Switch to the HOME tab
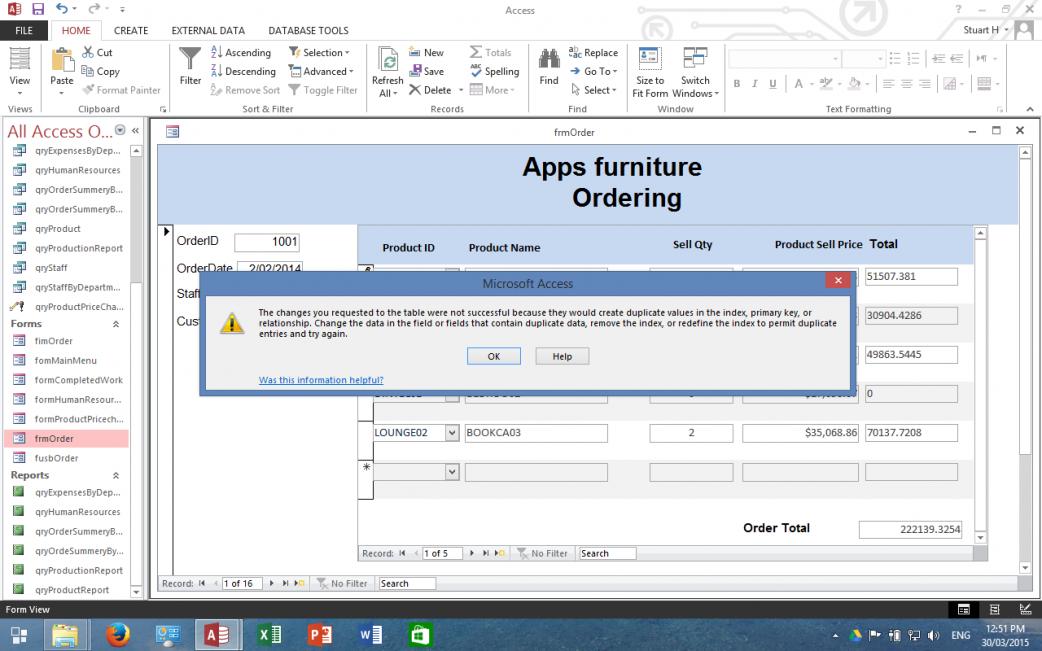 (76, 31)
